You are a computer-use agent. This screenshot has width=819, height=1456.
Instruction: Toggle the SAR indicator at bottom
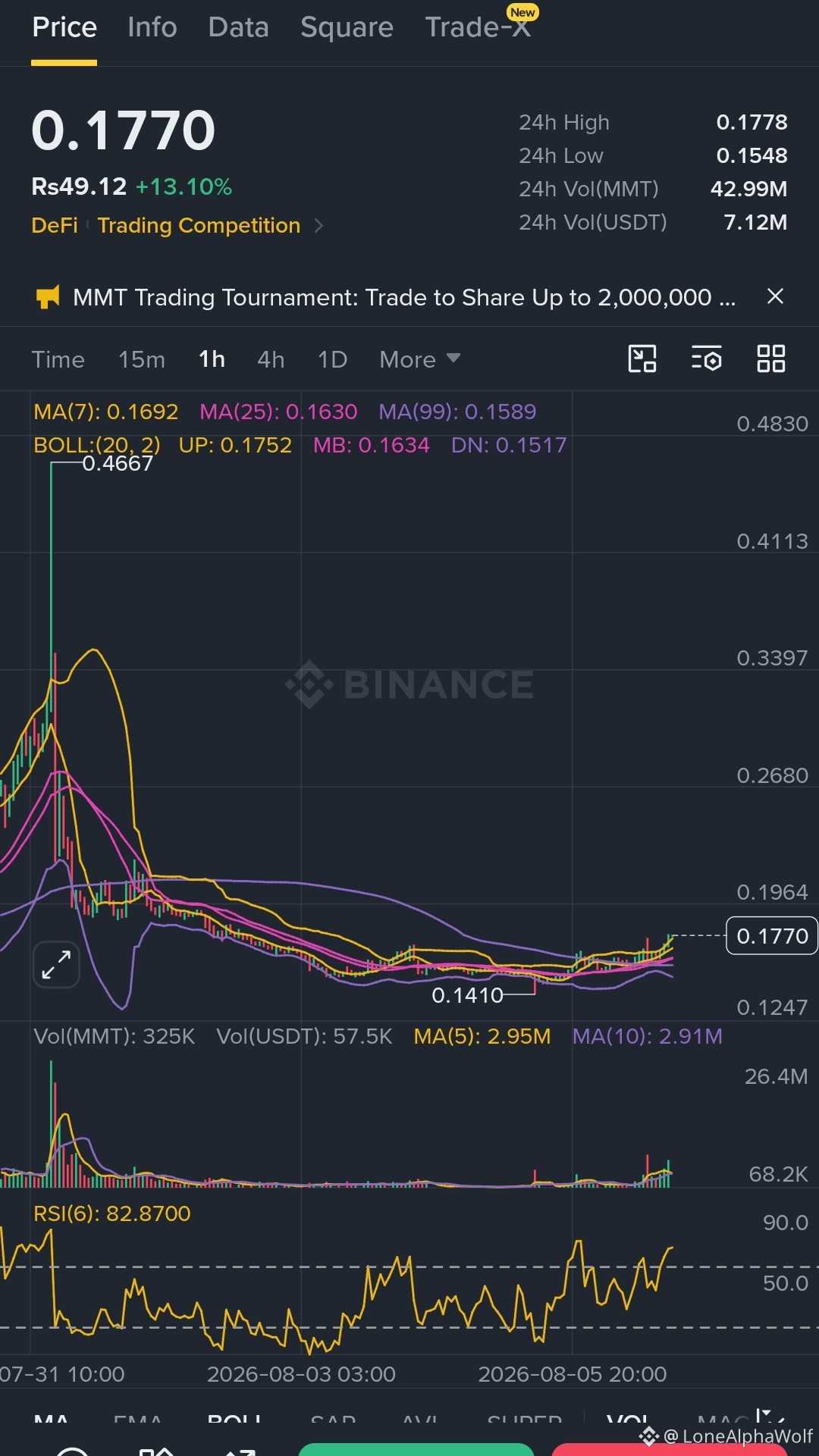coord(334,1419)
